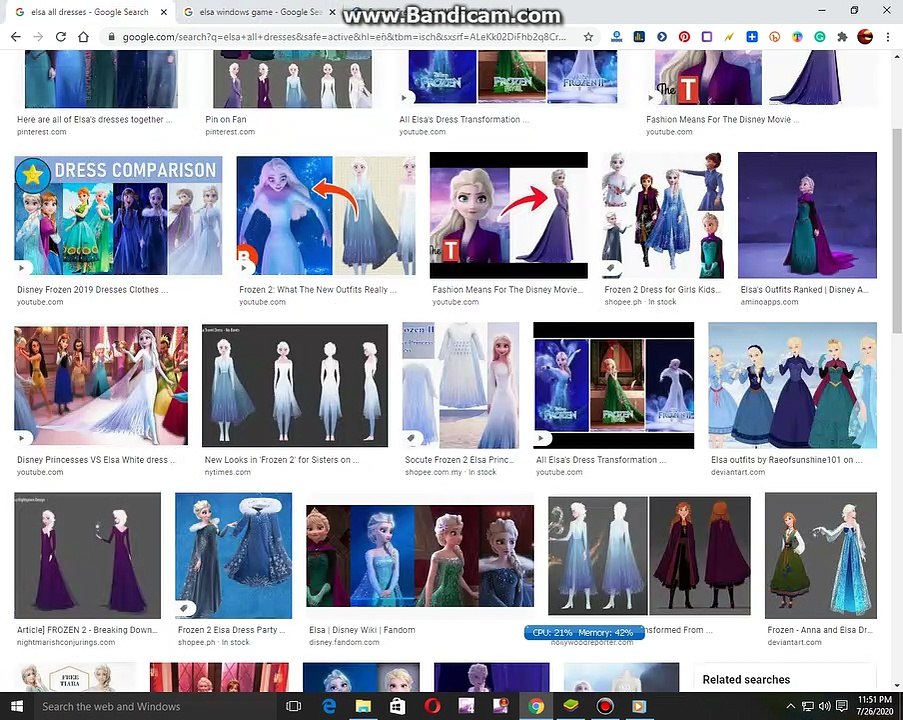Click the nytimes.com source link
The width and height of the screenshot is (903, 720).
click(x=227, y=472)
